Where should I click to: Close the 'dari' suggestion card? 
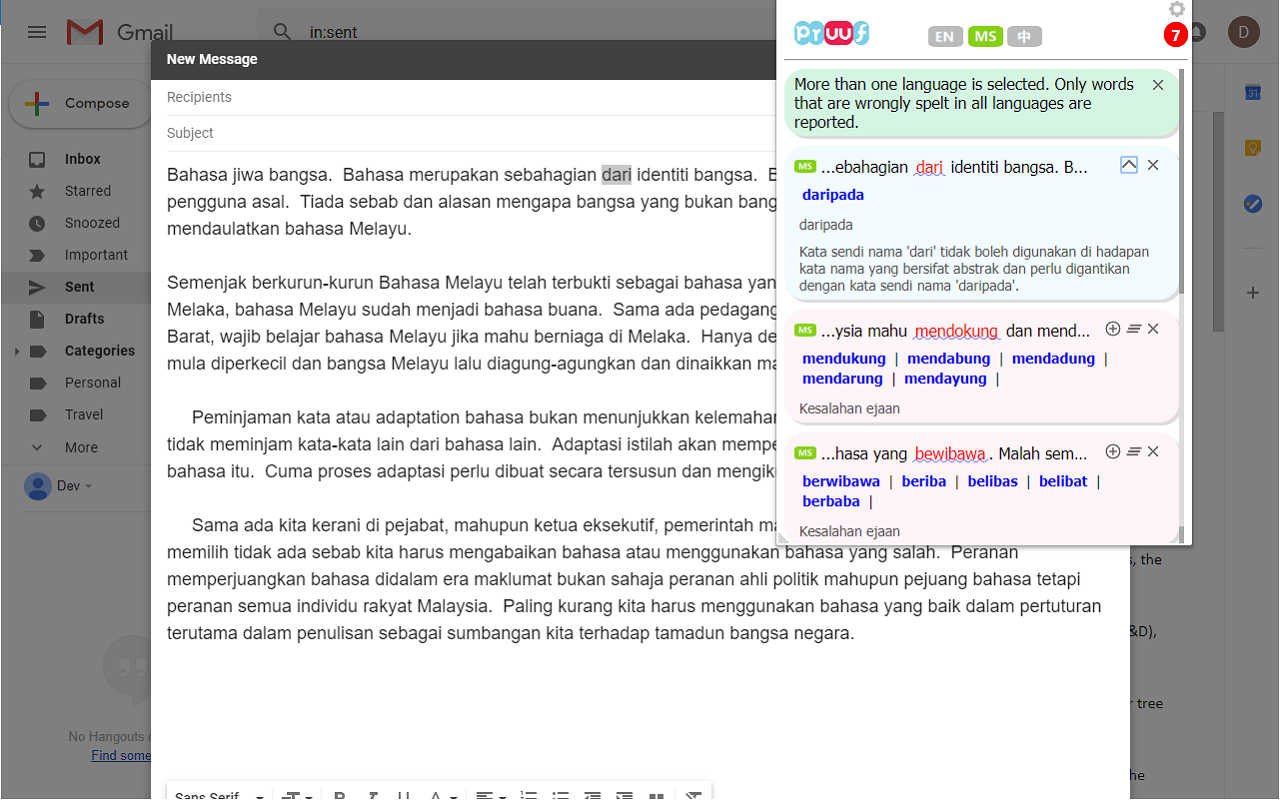click(1153, 165)
